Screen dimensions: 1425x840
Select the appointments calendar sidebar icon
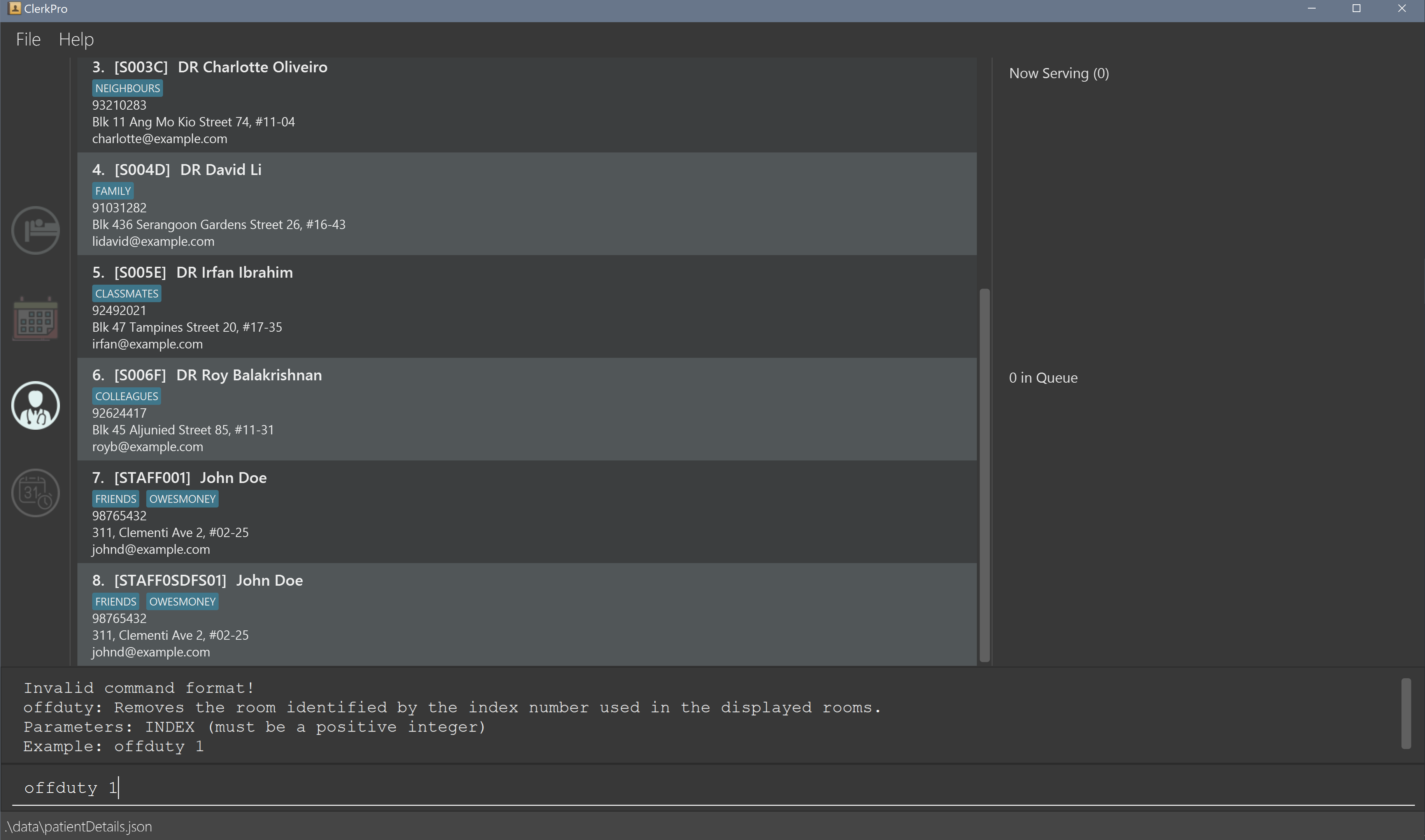35,318
